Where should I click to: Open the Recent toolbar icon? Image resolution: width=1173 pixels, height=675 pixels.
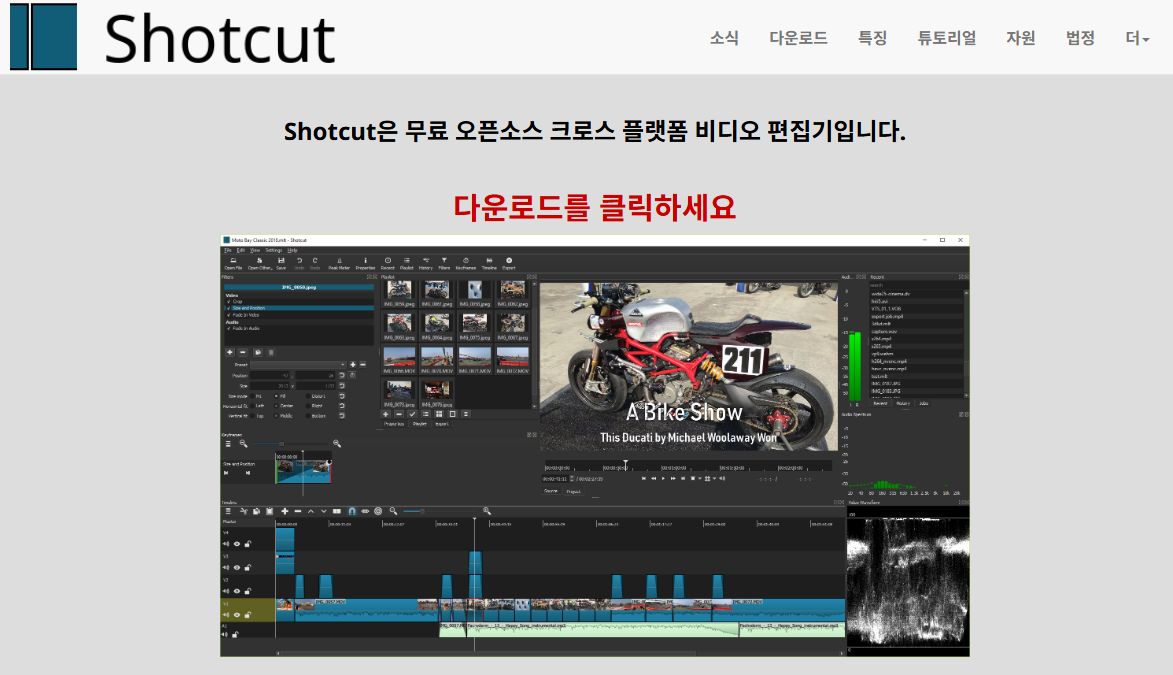[388, 263]
